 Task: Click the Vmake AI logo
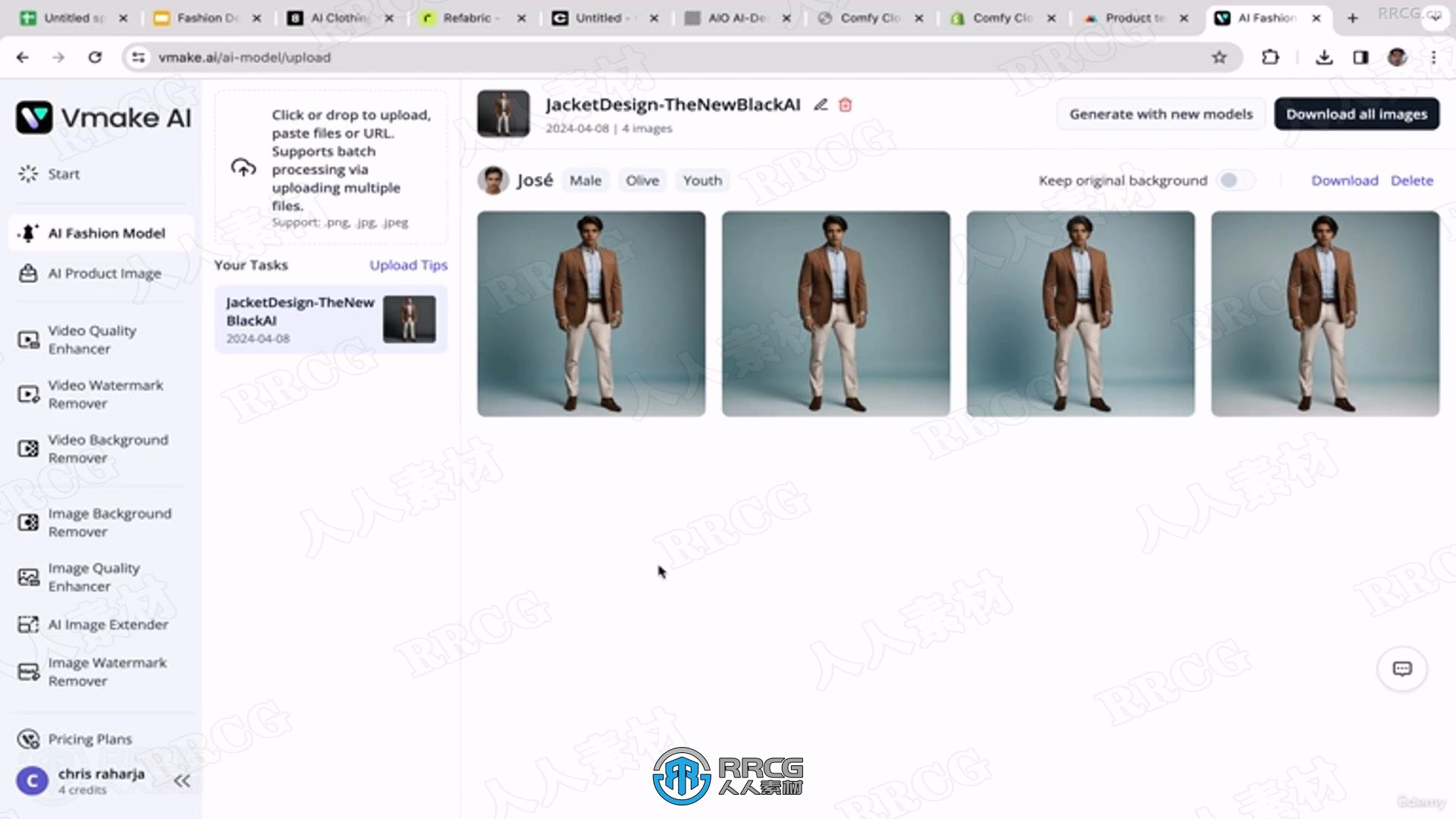[103, 118]
